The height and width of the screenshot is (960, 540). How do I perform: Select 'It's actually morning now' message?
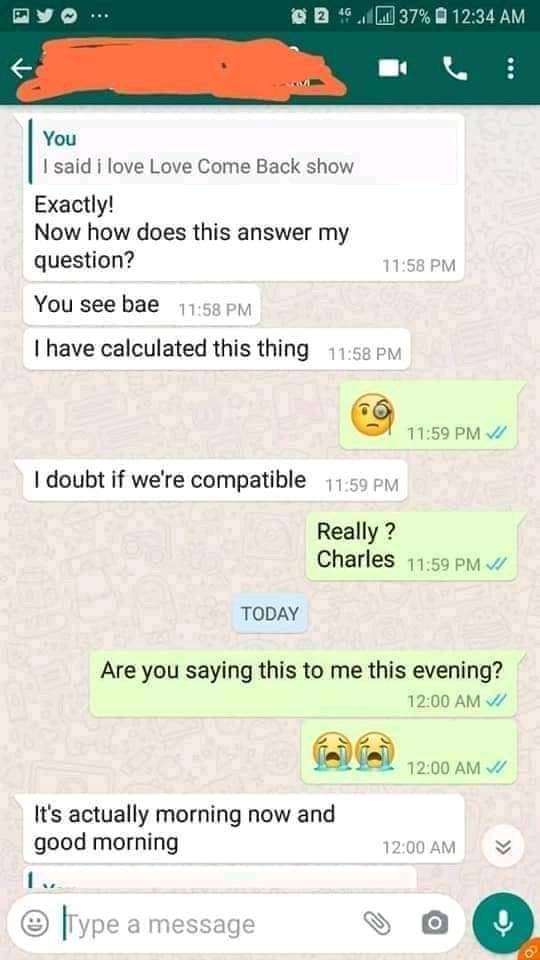243,828
